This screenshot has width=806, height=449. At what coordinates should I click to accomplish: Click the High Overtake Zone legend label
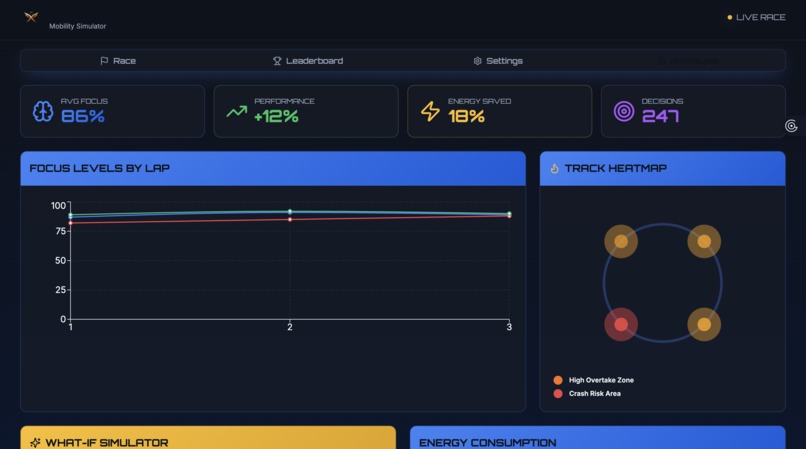tap(601, 380)
